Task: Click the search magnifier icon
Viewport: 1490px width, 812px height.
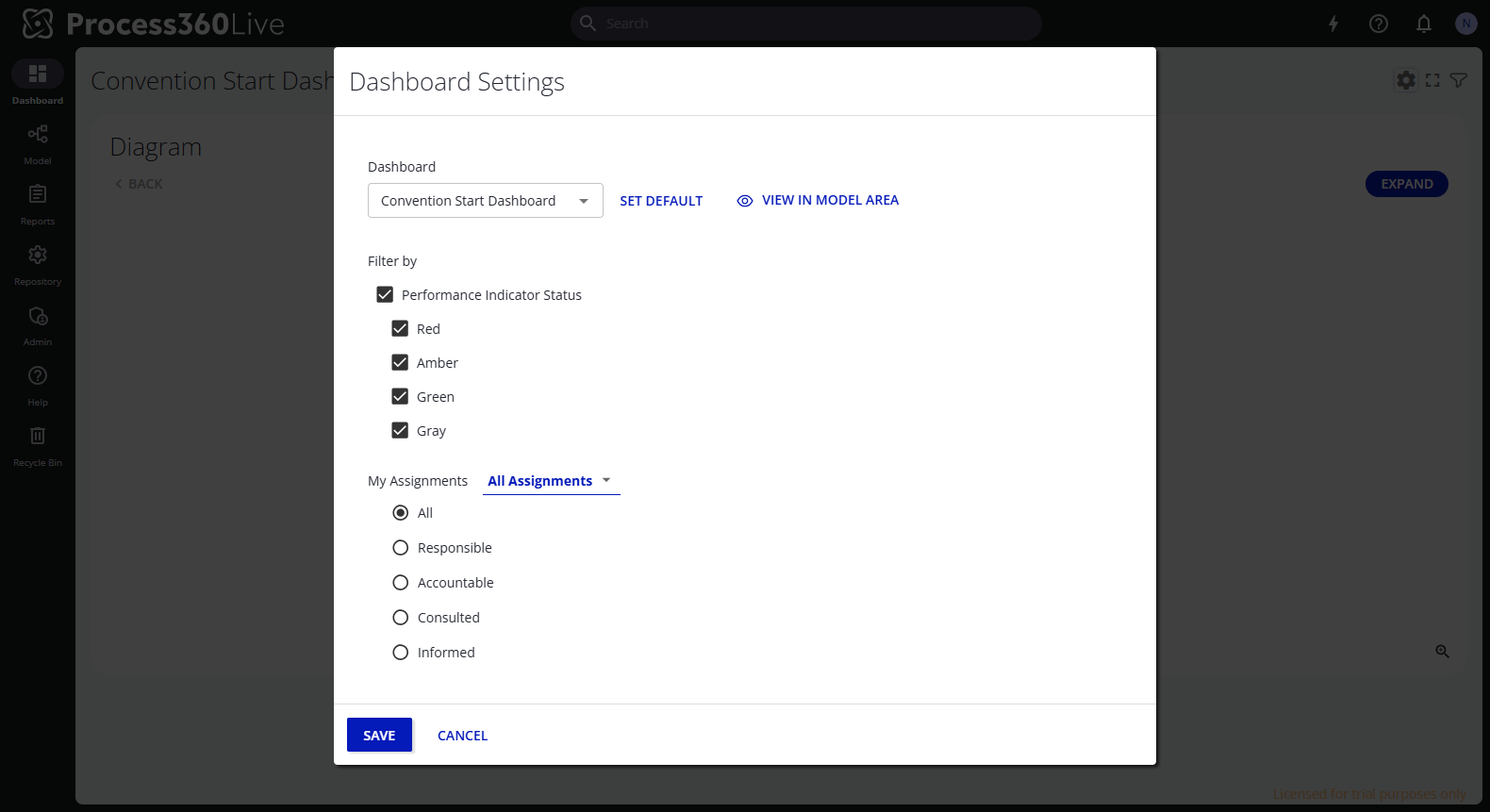Action: pyautogui.click(x=588, y=23)
